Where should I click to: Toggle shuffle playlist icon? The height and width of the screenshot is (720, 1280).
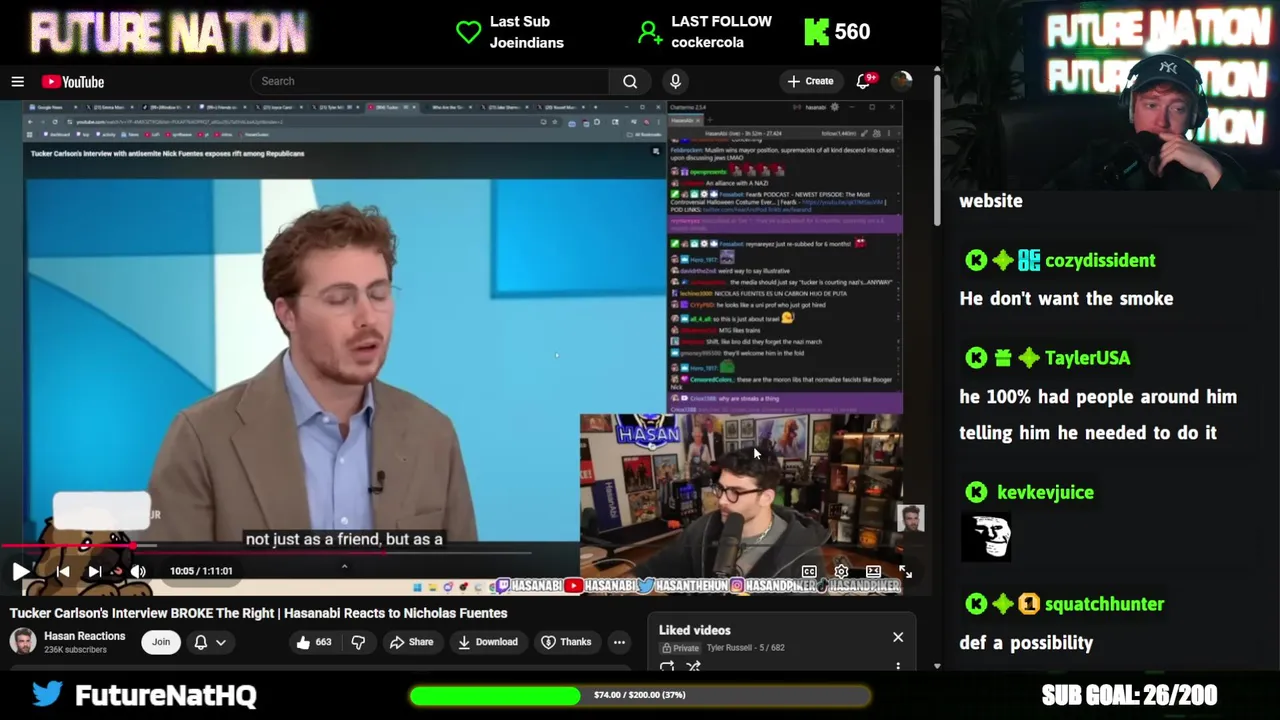[693, 666]
